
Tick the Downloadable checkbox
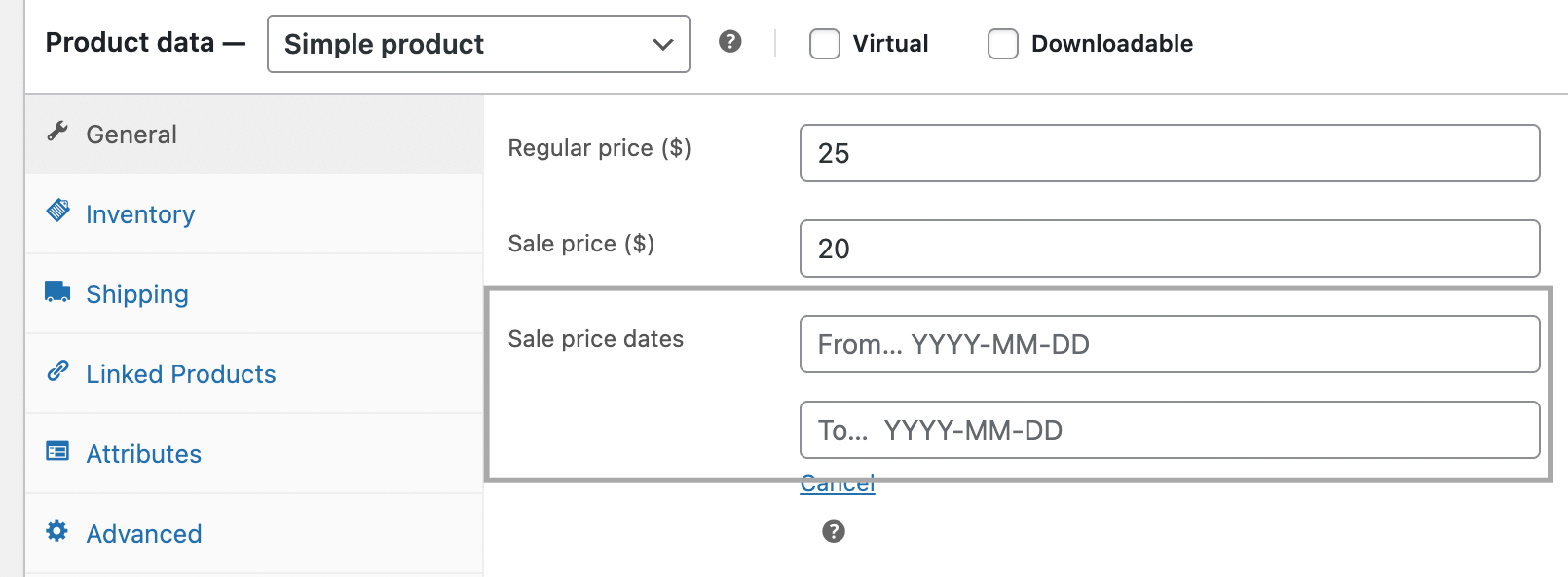pyautogui.click(x=1003, y=44)
